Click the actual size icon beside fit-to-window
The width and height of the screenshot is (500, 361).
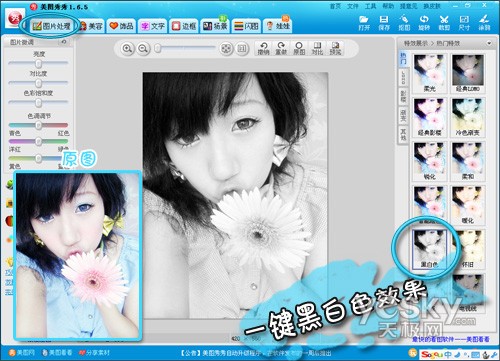point(242,49)
